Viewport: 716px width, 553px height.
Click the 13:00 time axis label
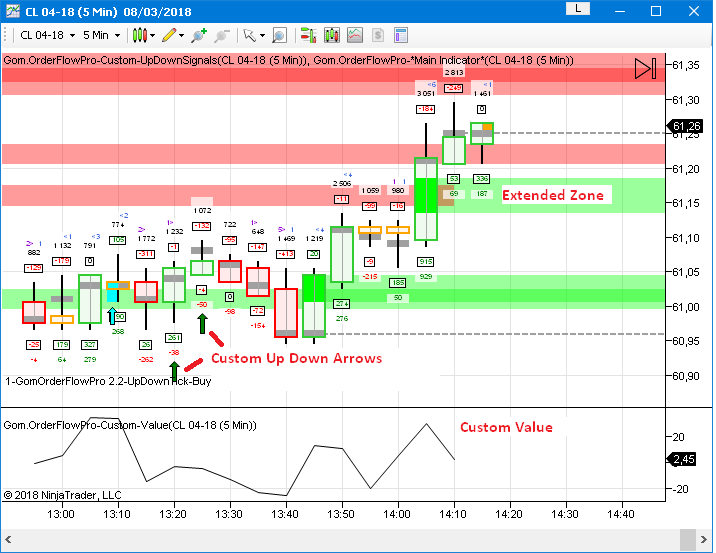point(61,514)
